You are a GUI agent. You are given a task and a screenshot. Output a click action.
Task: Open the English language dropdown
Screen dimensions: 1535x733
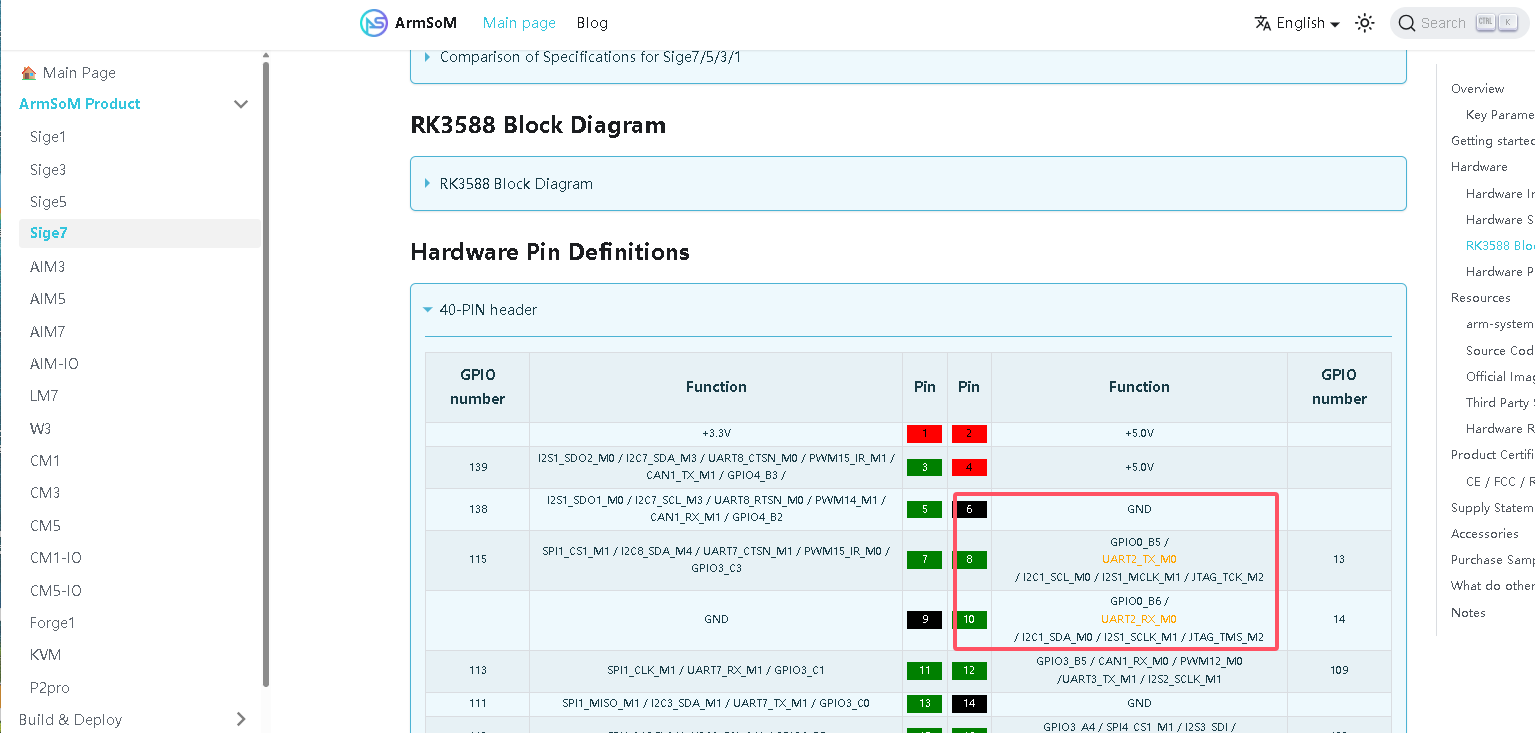[x=1297, y=23]
